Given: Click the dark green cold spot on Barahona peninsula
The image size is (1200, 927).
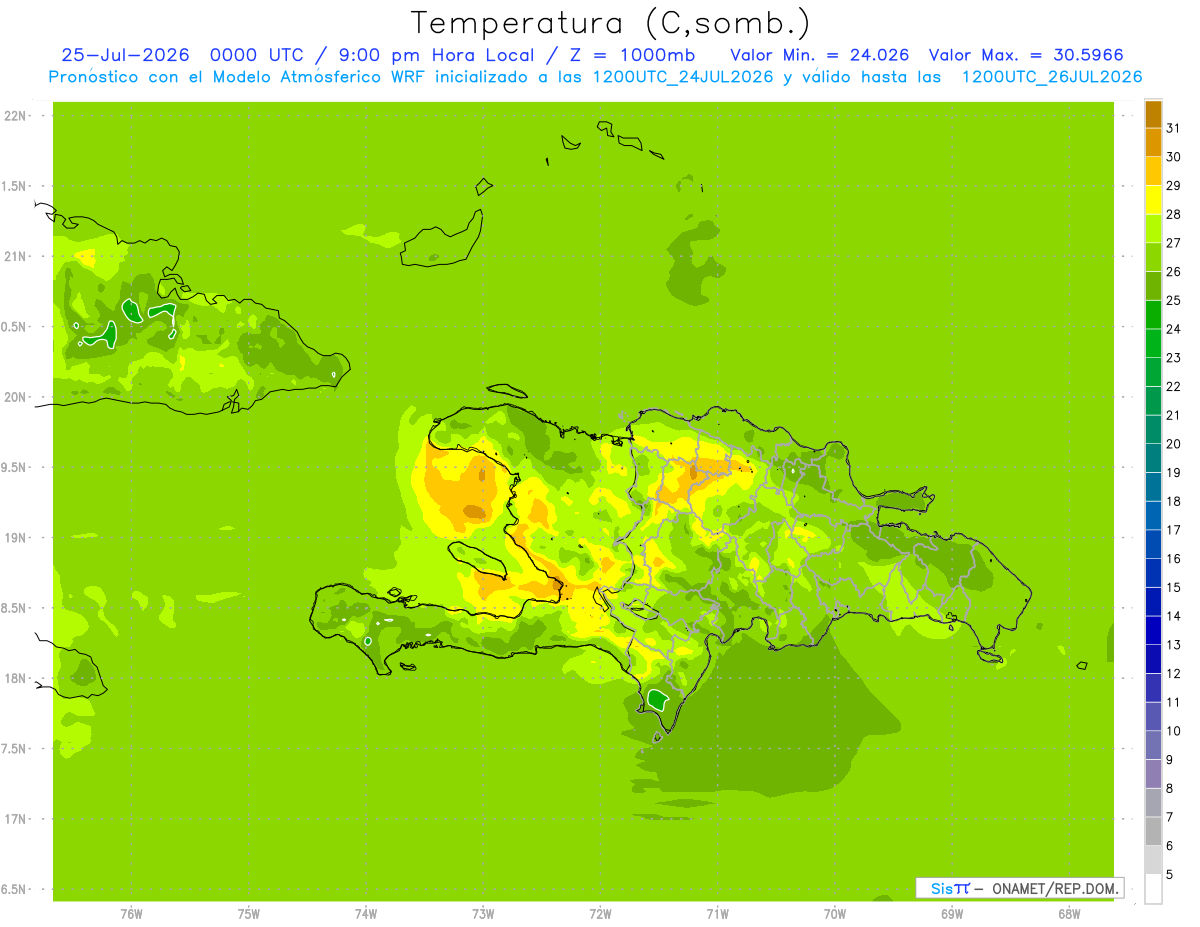Looking at the screenshot, I should (x=658, y=700).
